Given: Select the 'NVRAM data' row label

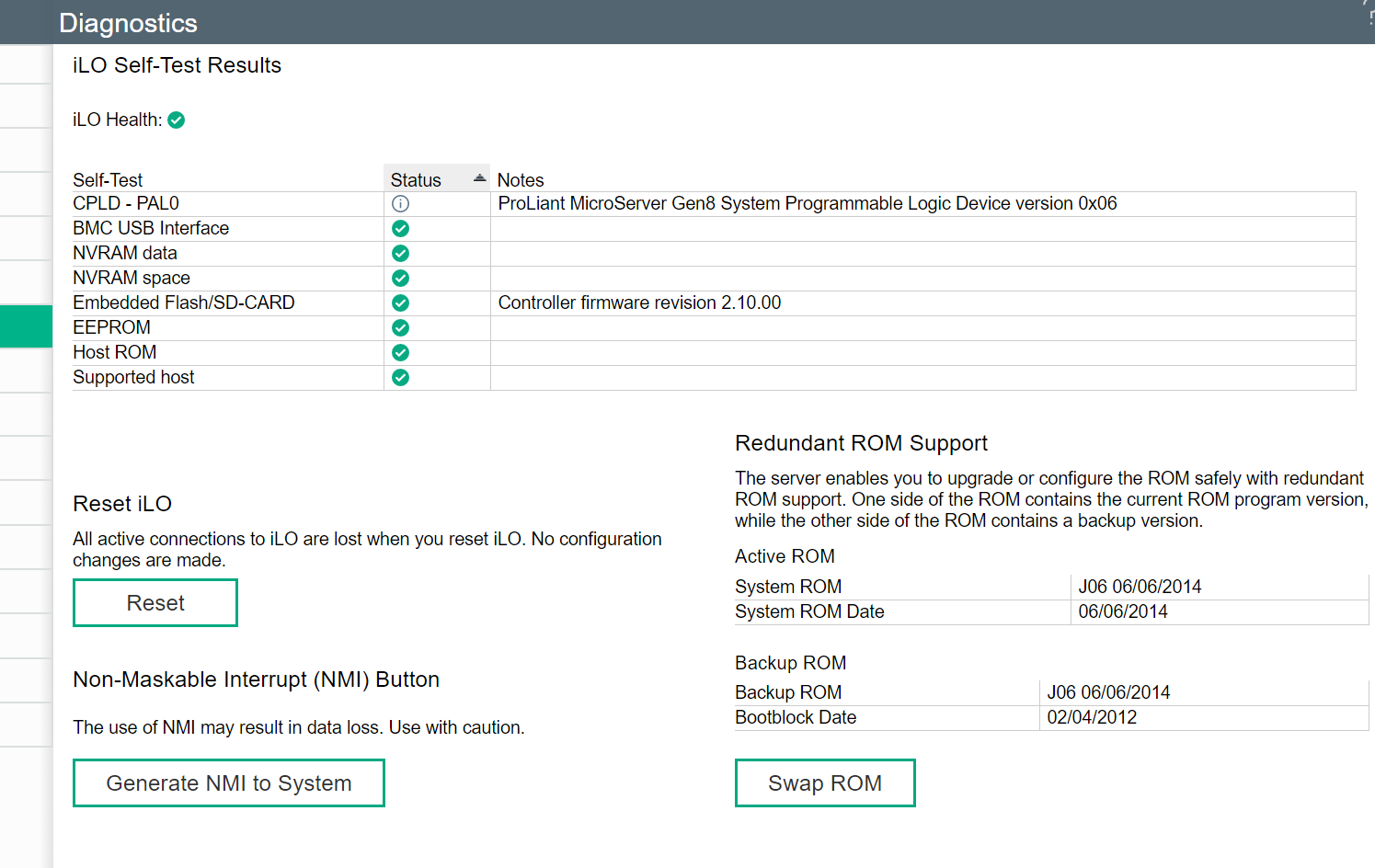Looking at the screenshot, I should point(125,253).
